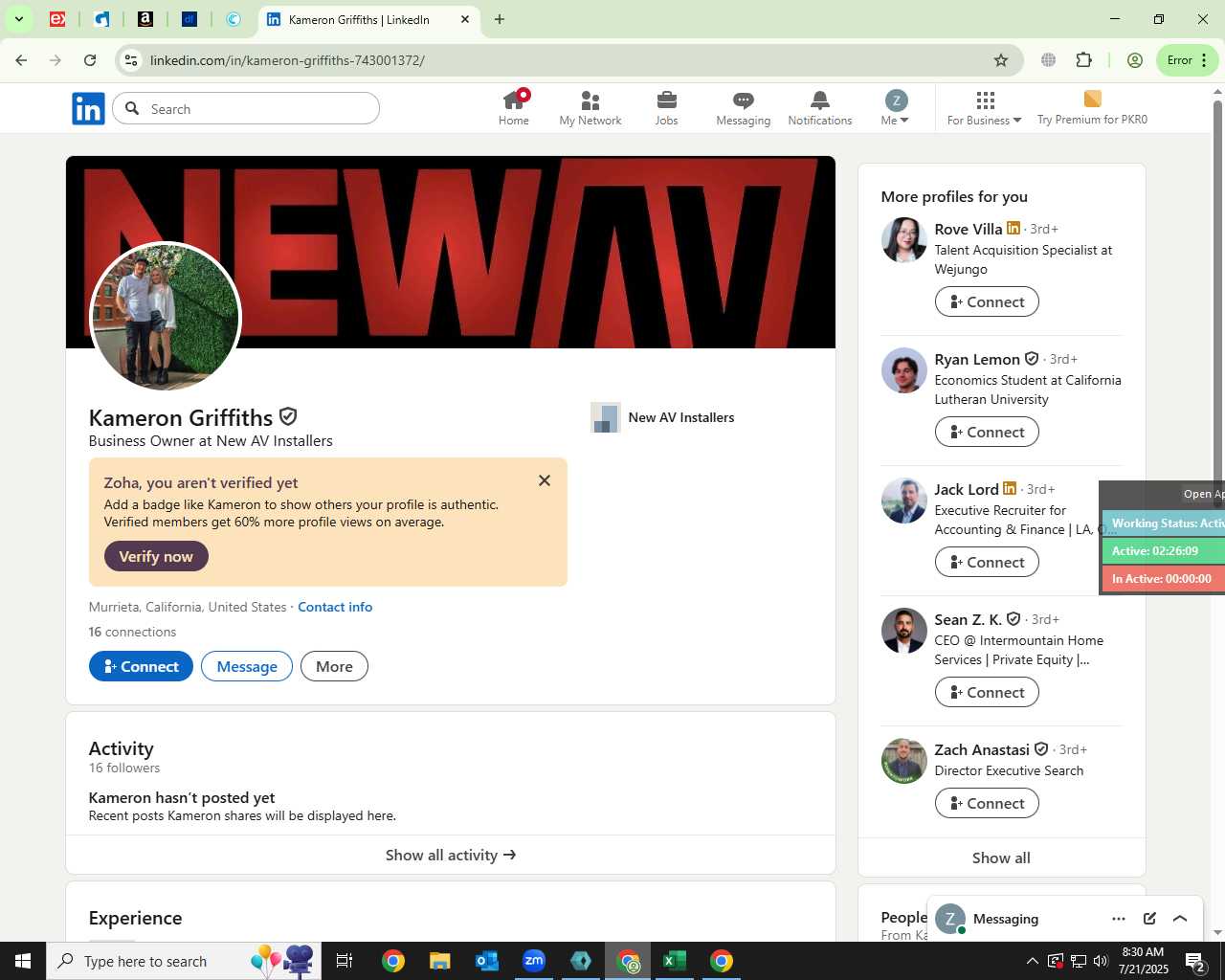Open Ryan Lemon's profile name
The image size is (1225, 980).
(x=977, y=359)
